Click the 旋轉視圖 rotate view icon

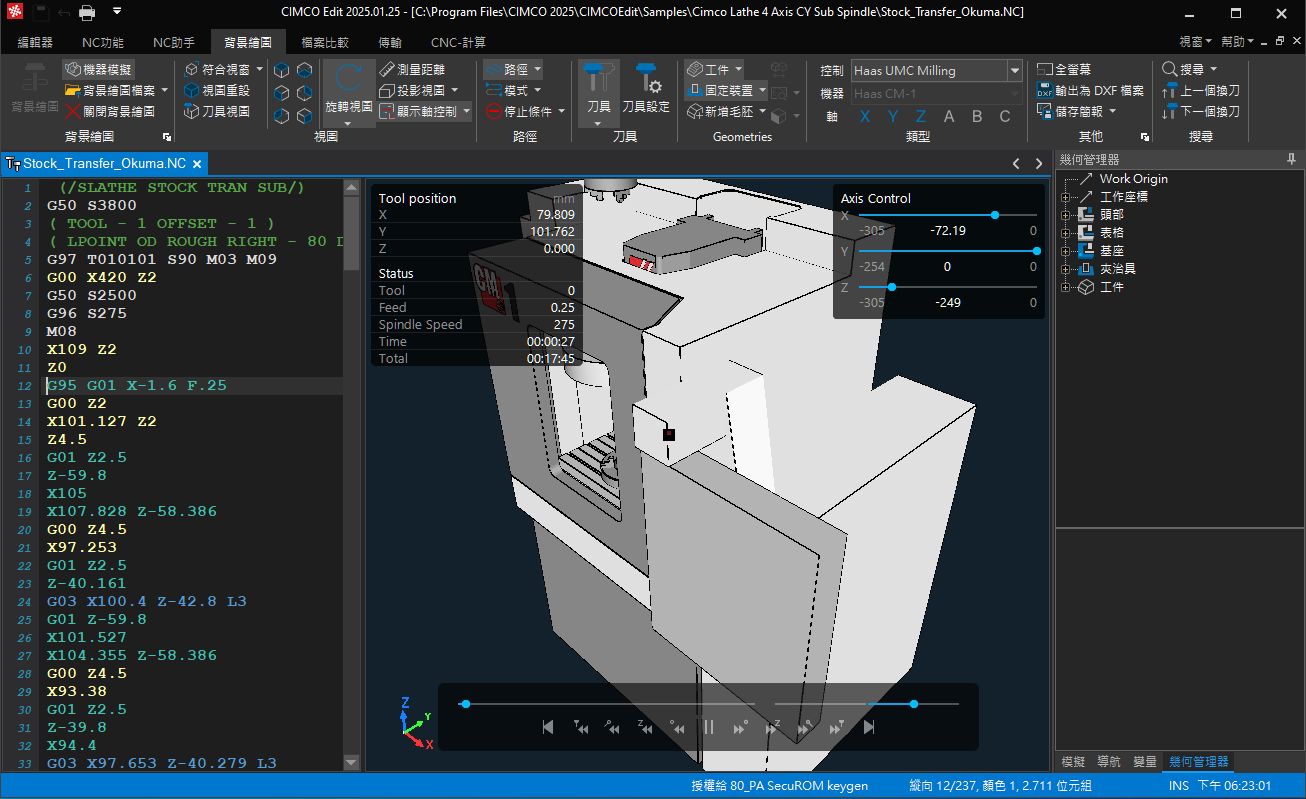349,79
